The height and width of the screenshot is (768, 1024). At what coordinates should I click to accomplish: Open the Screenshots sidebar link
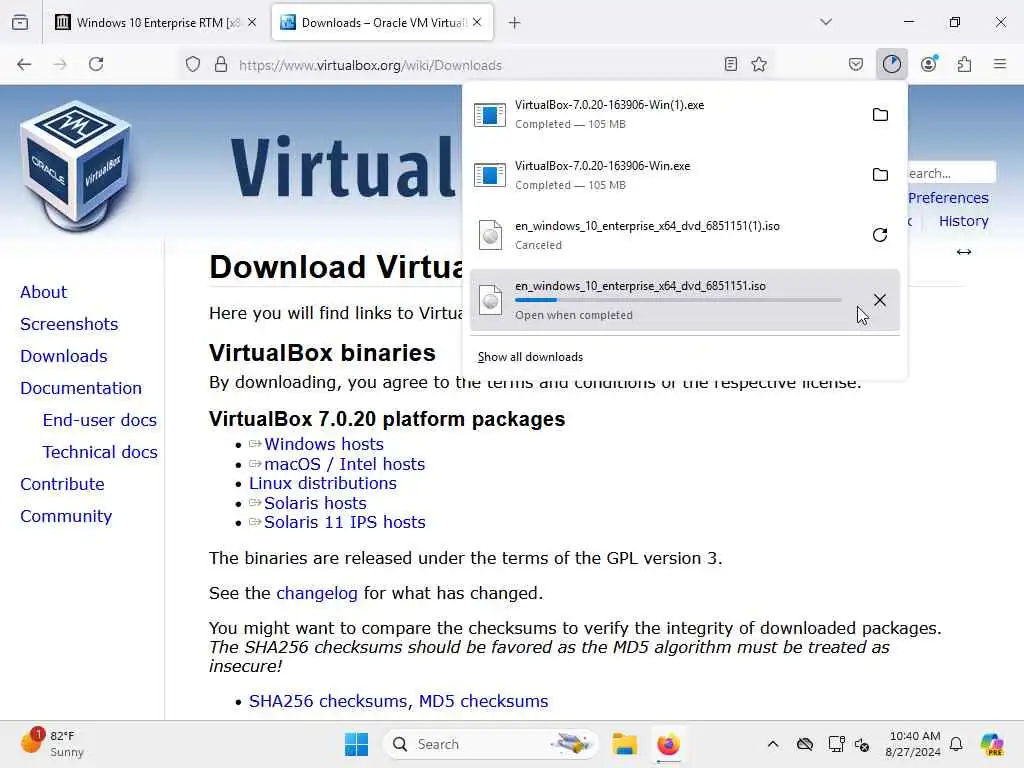tap(69, 324)
